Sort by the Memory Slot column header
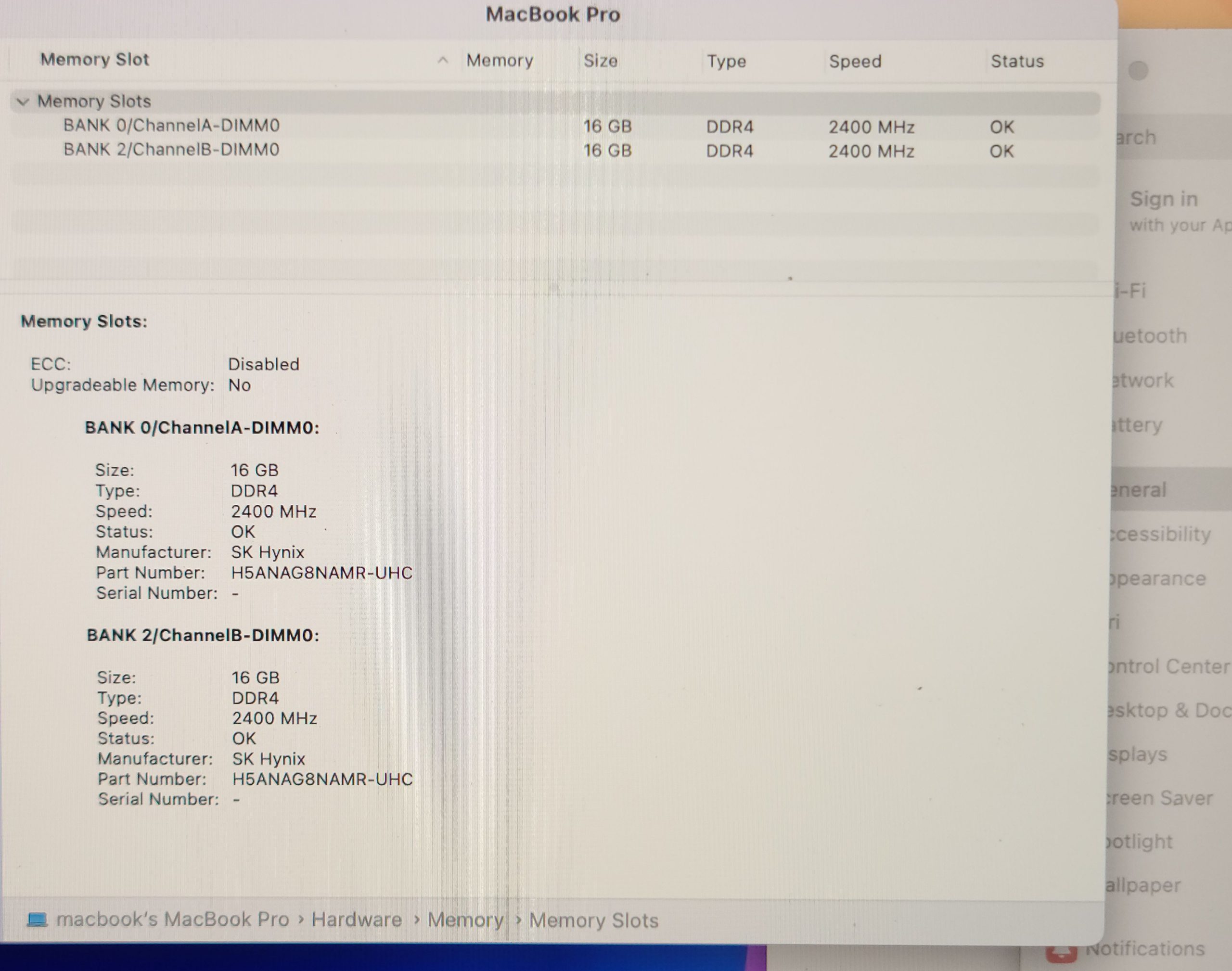Image resolution: width=1232 pixels, height=971 pixels. [x=94, y=60]
